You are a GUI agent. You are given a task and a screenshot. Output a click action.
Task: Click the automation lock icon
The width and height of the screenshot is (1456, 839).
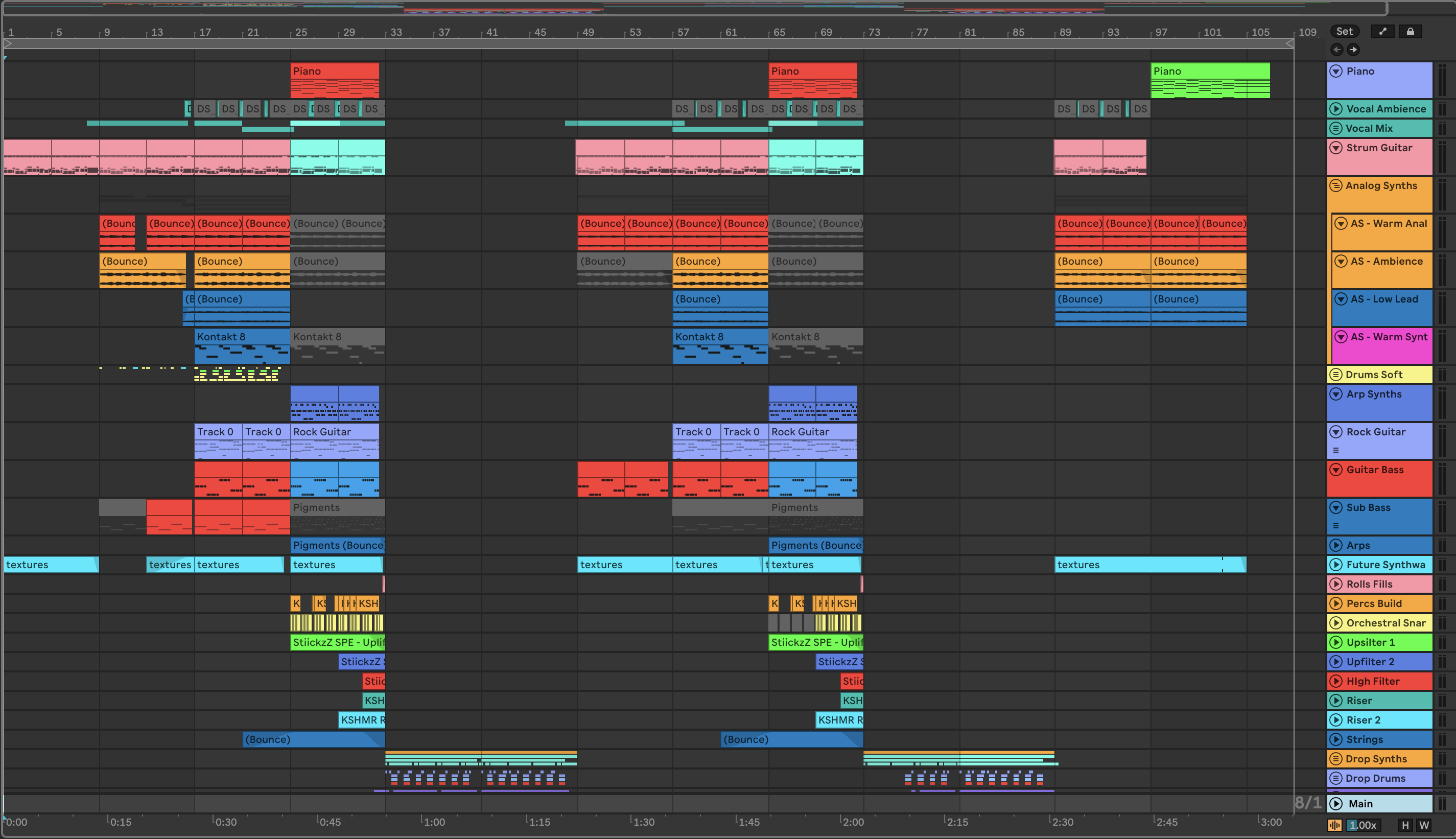[1410, 31]
